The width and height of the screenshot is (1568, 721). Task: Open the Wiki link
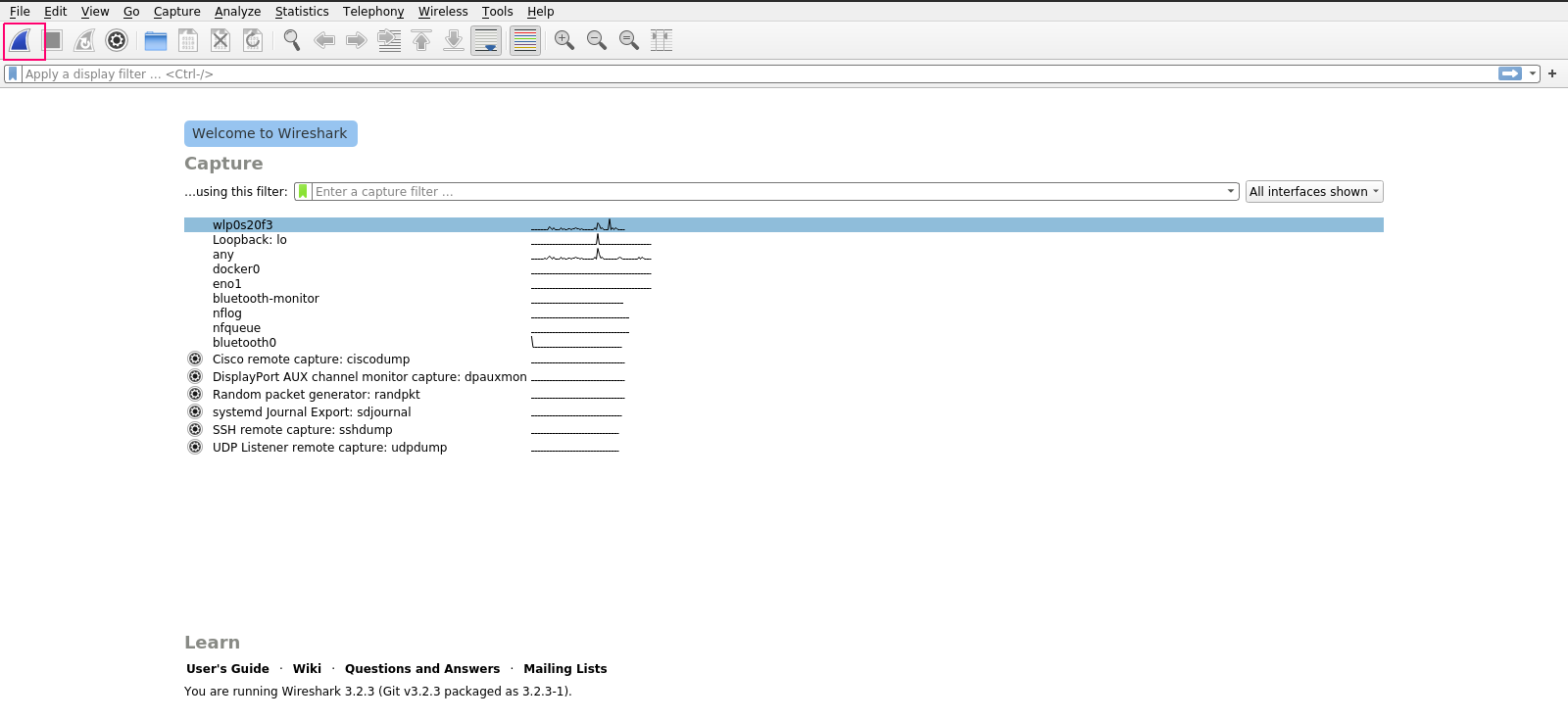tap(307, 668)
